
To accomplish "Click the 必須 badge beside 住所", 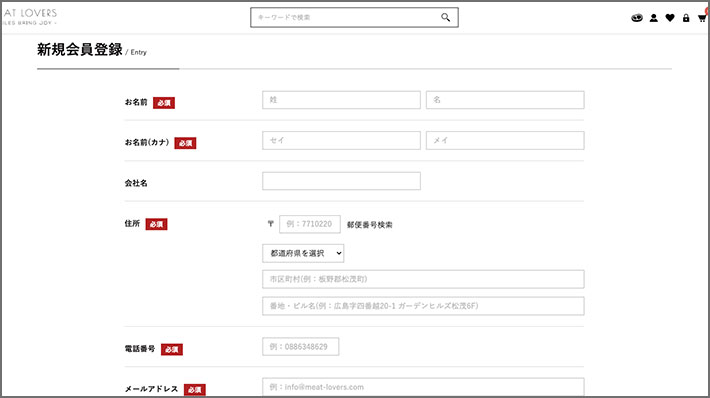I will click(156, 224).
